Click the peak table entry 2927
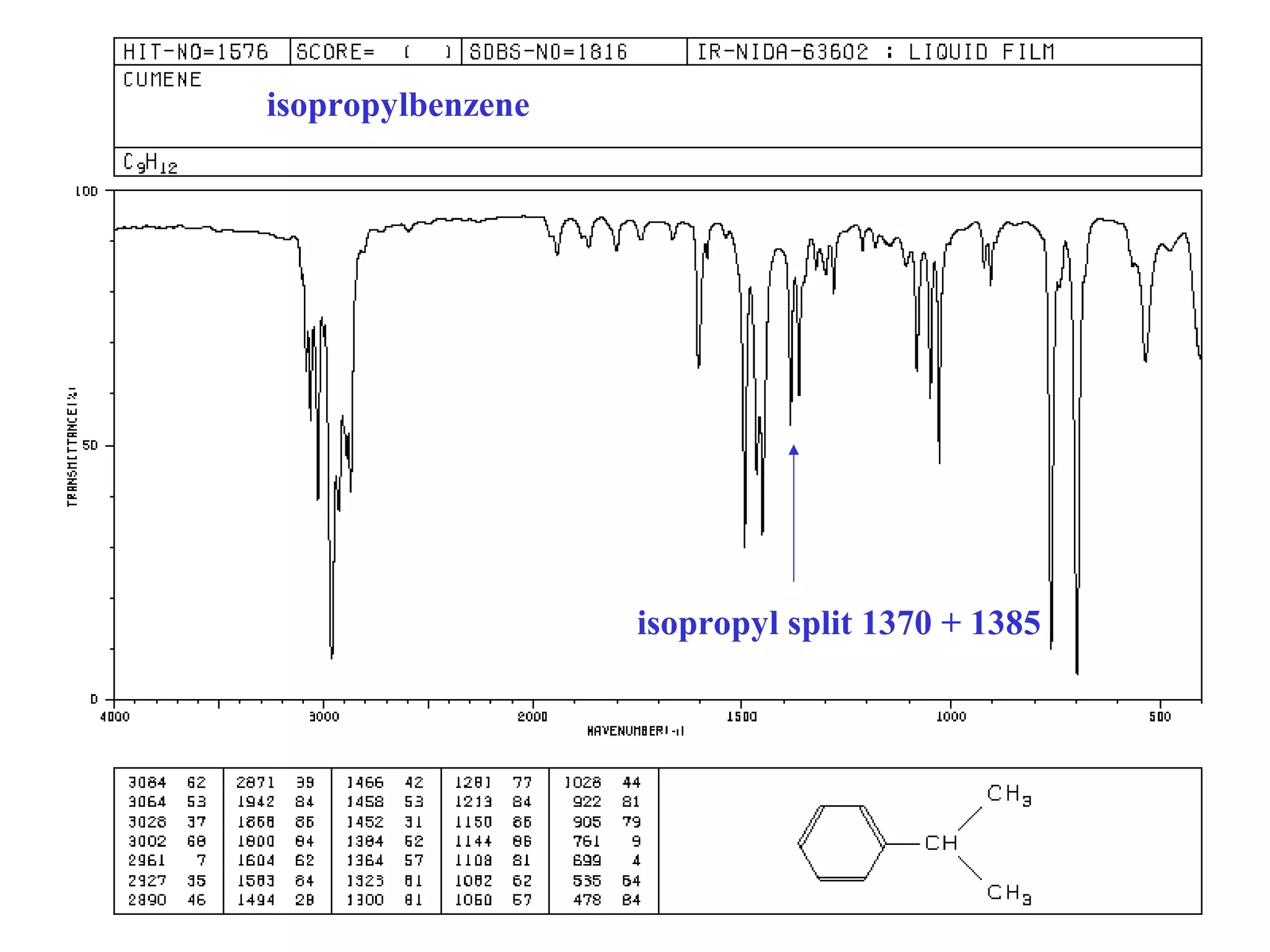 (147, 881)
